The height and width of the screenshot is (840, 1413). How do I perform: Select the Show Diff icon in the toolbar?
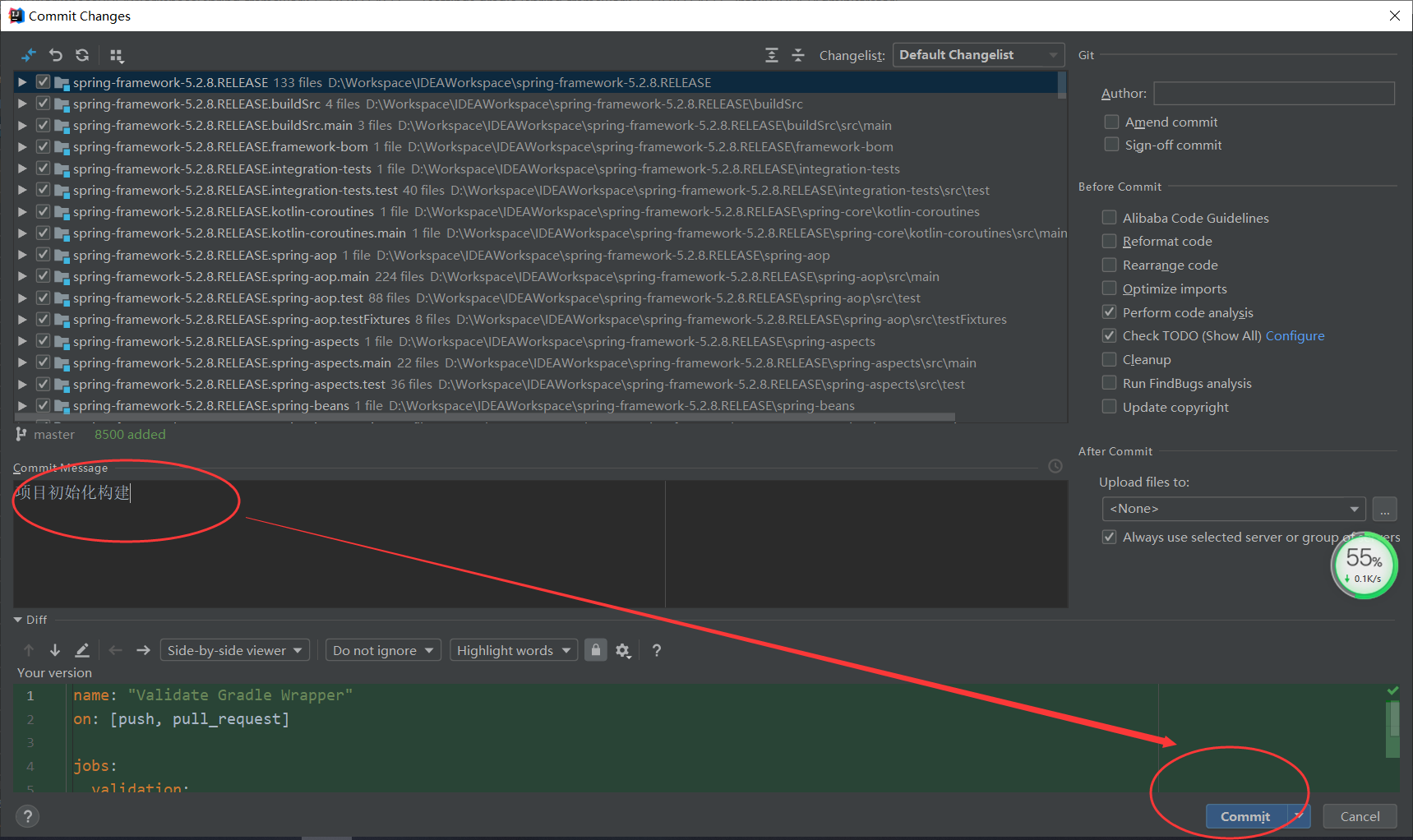tap(28, 55)
